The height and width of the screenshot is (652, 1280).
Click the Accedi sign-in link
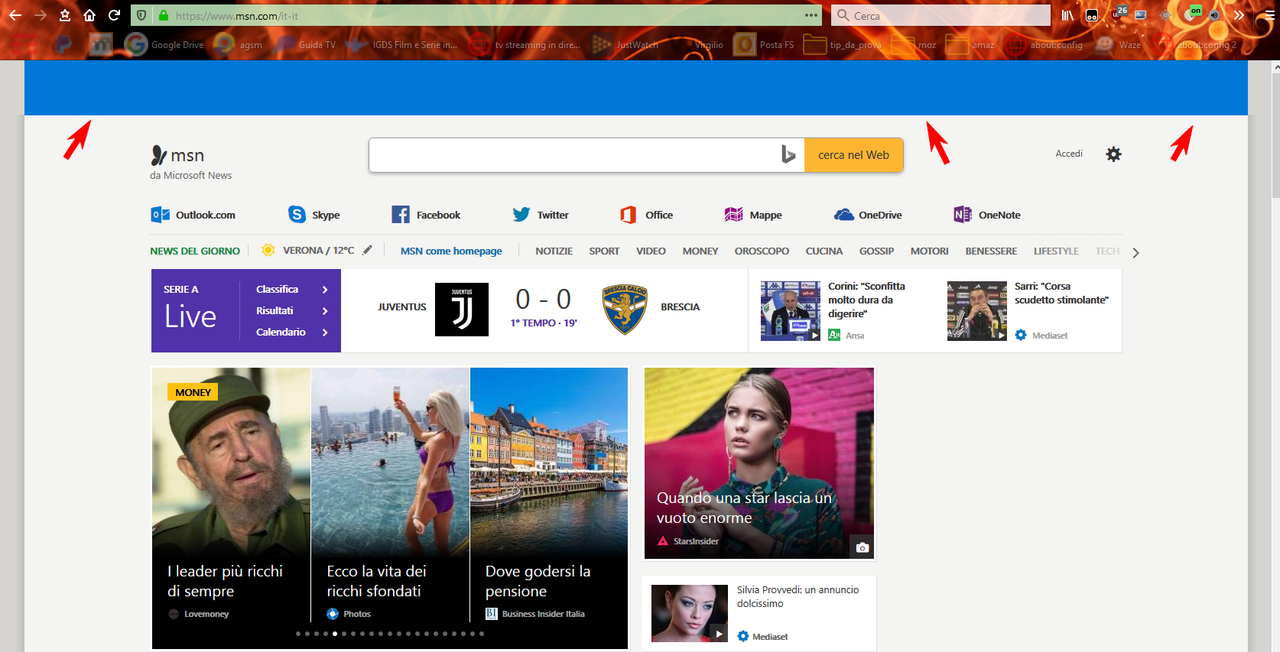[1069, 154]
